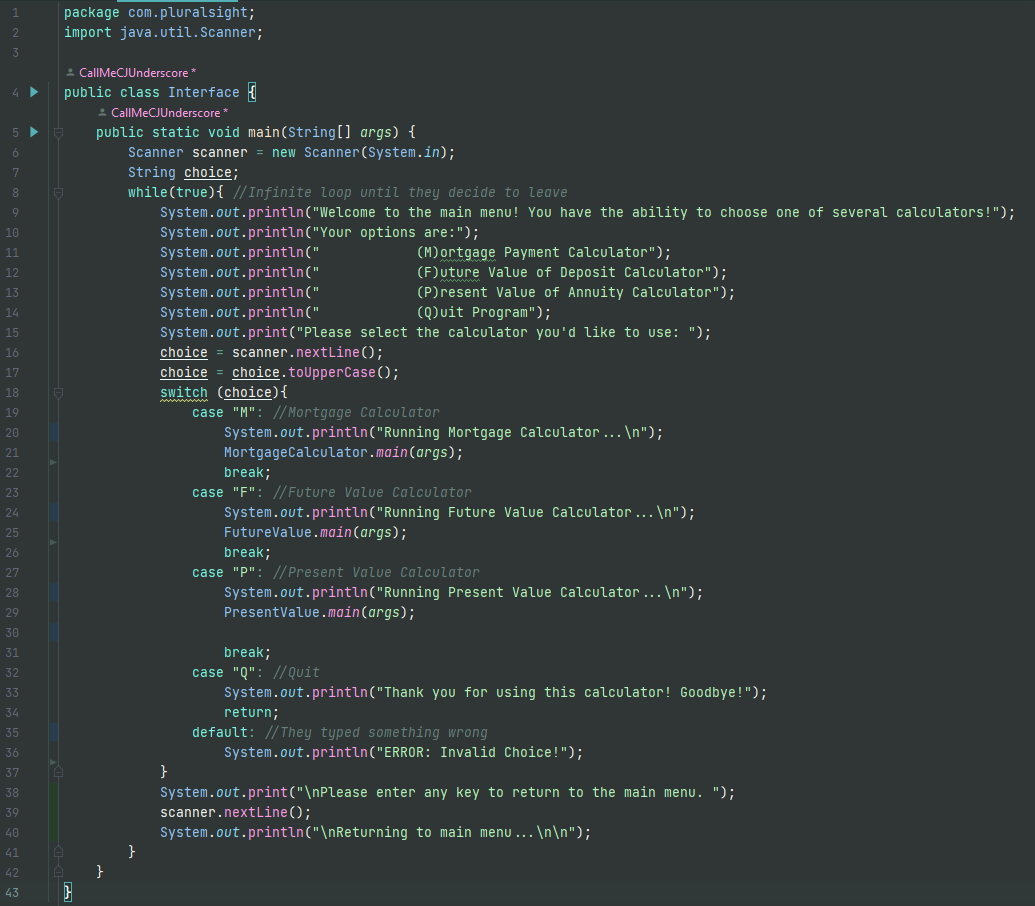Place caret on the choice variable on line 16
The height and width of the screenshot is (906, 1035).
pyautogui.click(x=183, y=352)
